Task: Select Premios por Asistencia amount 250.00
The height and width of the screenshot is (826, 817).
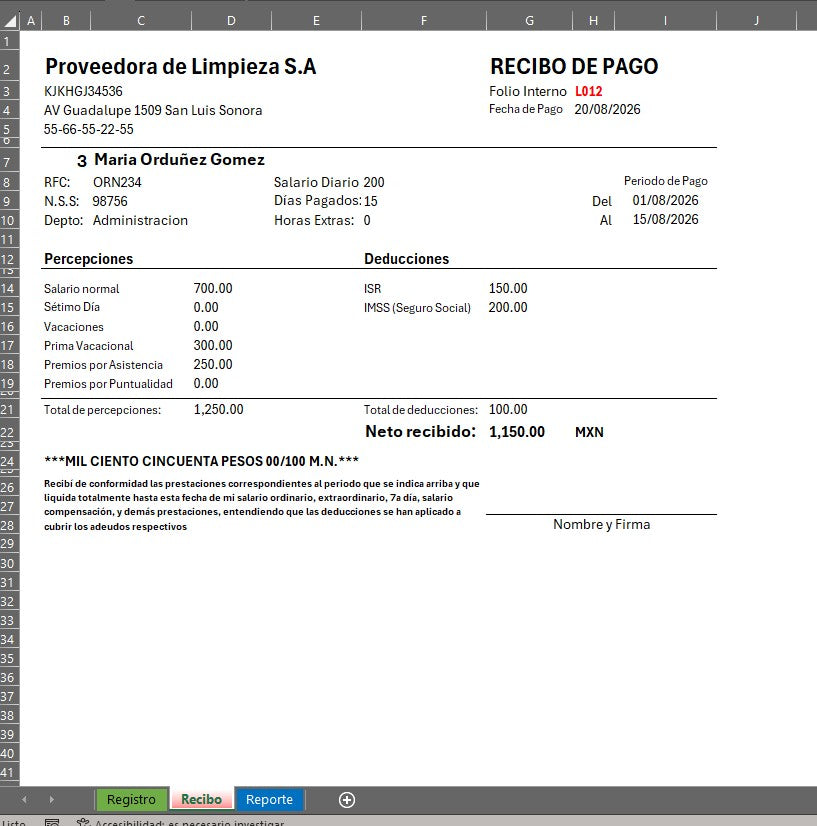Action: coord(213,364)
